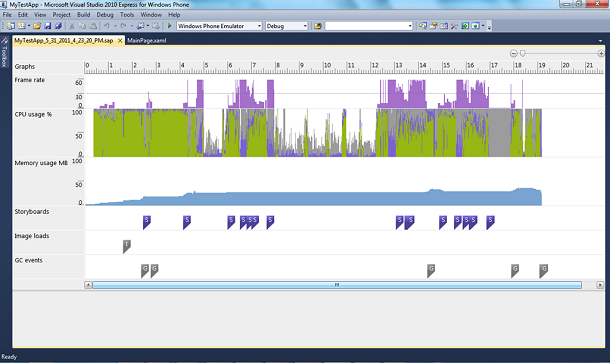The image size is (610, 363).
Task: Open the Help menu
Action: (x=174, y=15)
